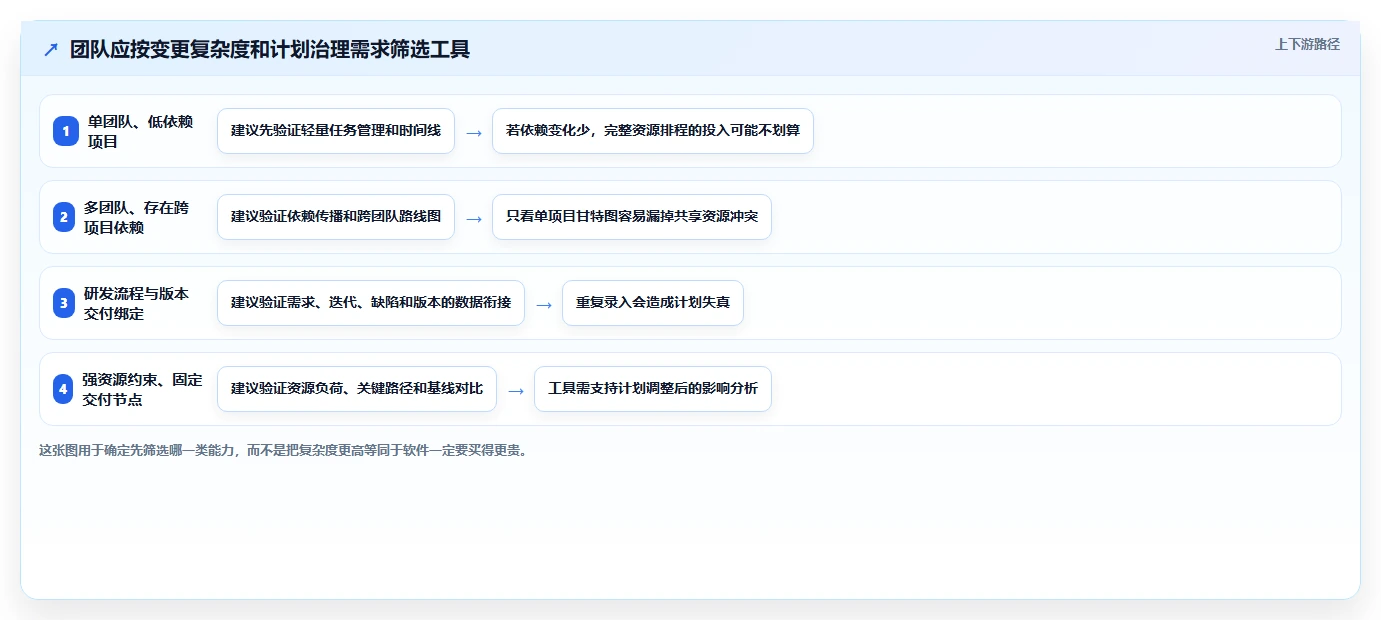
Task: Click the footnote starting with 这张图用于确定先筛选哪一类能力
Action: [283, 450]
